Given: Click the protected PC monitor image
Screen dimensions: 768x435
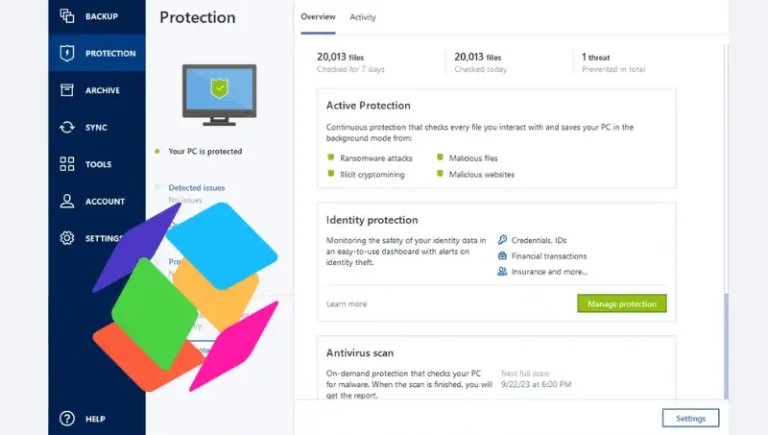Looking at the screenshot, I should (x=219, y=95).
